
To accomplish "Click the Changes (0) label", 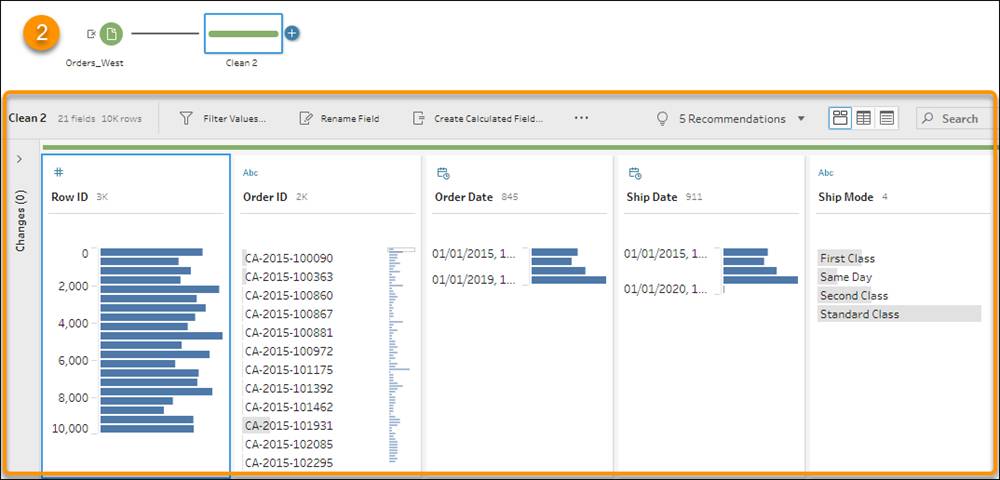I will pos(20,221).
